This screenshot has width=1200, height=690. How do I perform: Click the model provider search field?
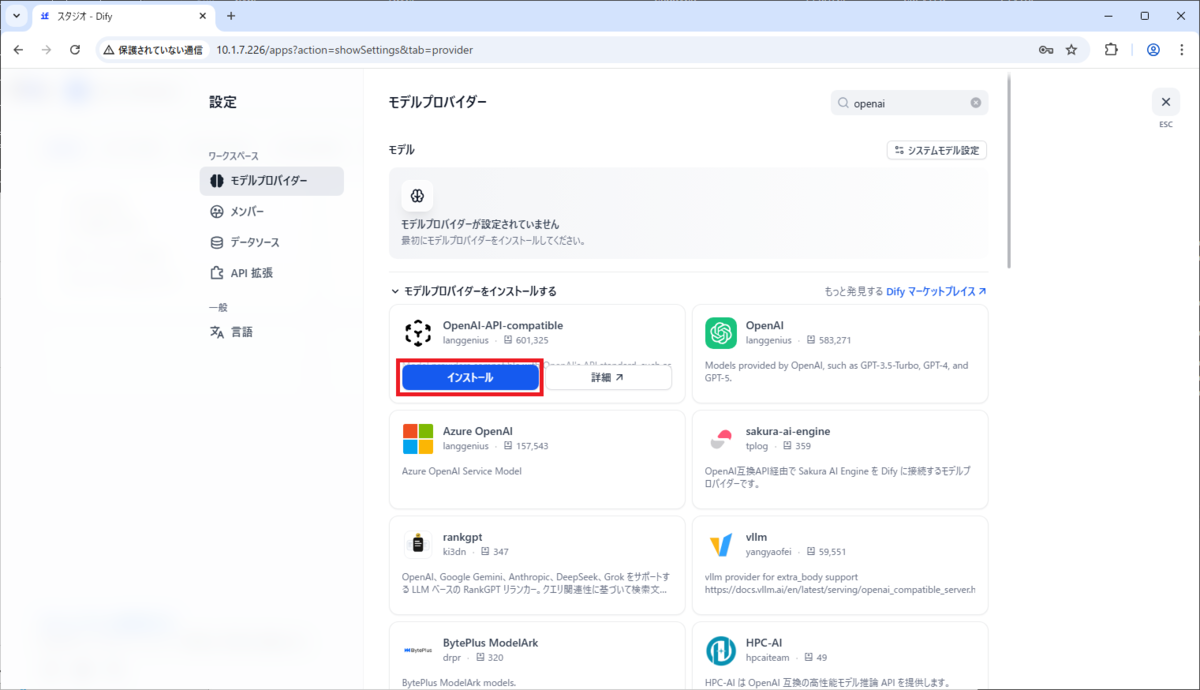click(910, 103)
